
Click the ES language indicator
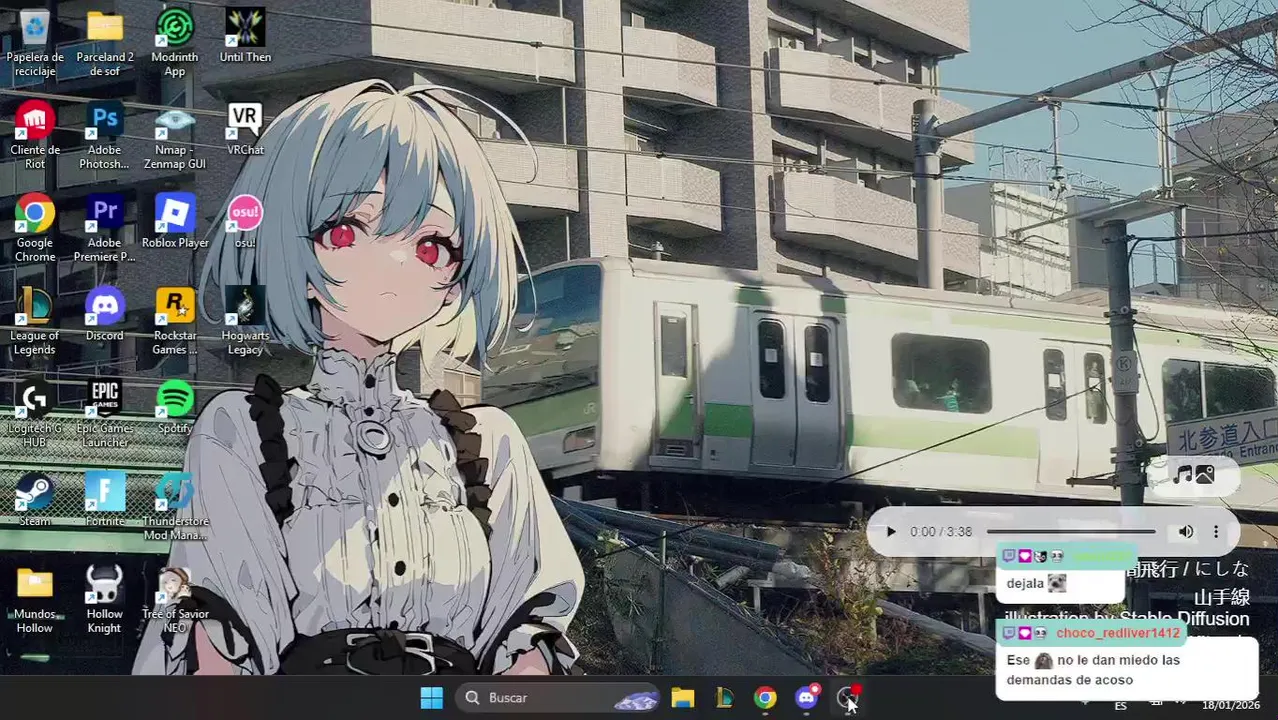click(1121, 705)
